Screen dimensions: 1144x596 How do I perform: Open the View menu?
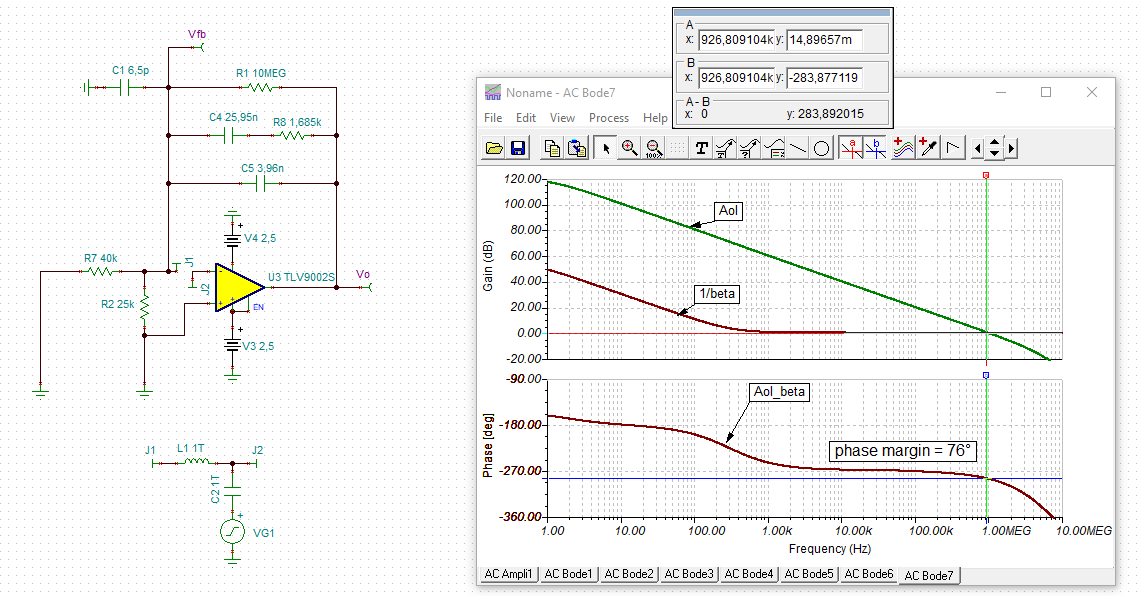[562, 117]
